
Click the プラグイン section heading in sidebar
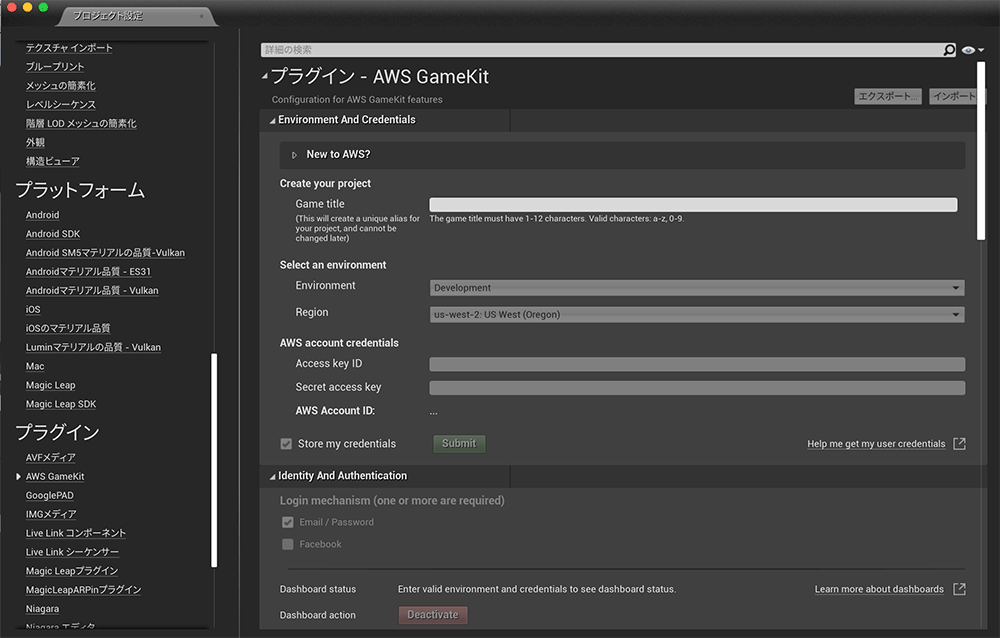(x=57, y=432)
